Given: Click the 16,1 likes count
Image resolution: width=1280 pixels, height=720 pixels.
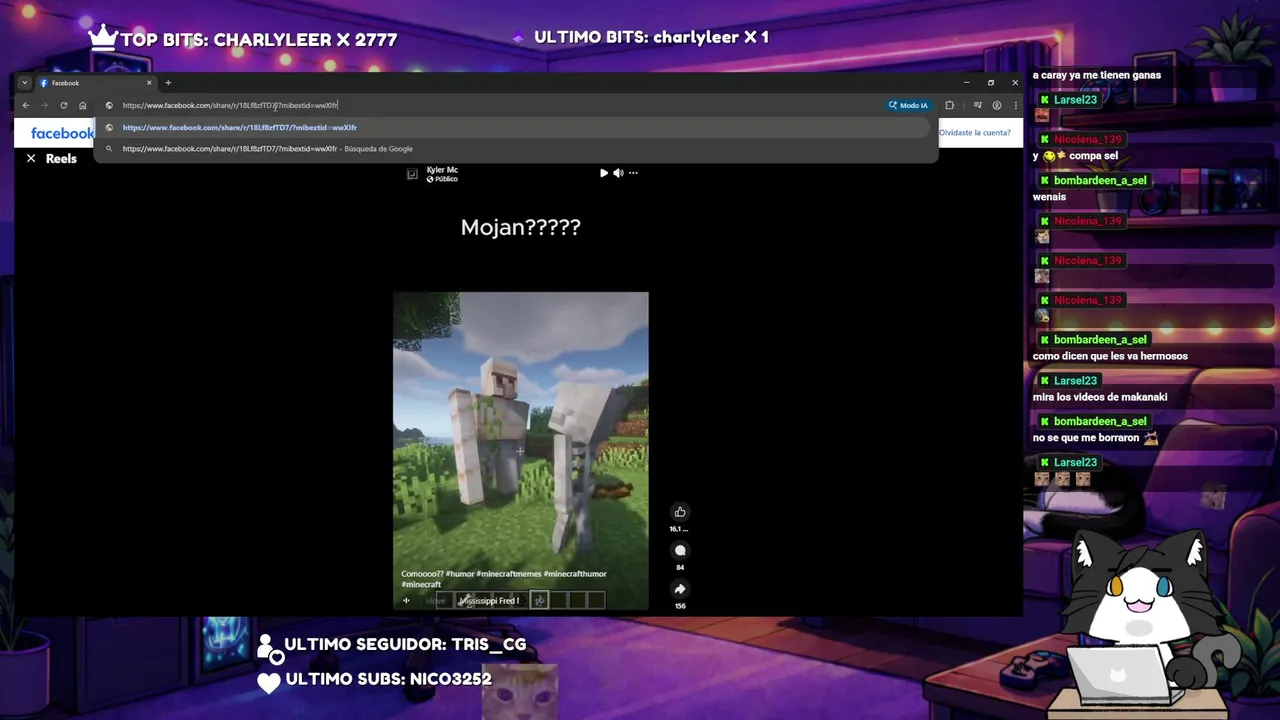Looking at the screenshot, I should 679,529.
